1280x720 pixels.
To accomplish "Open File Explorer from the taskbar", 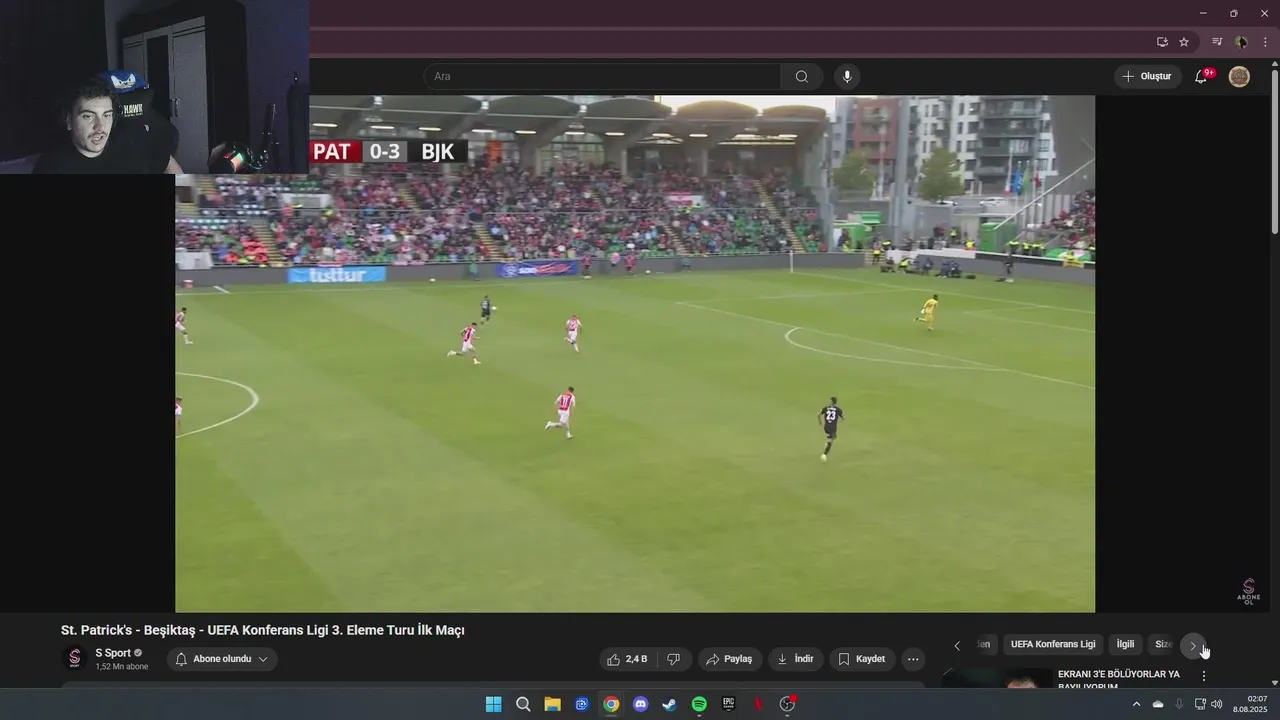I will (552, 704).
